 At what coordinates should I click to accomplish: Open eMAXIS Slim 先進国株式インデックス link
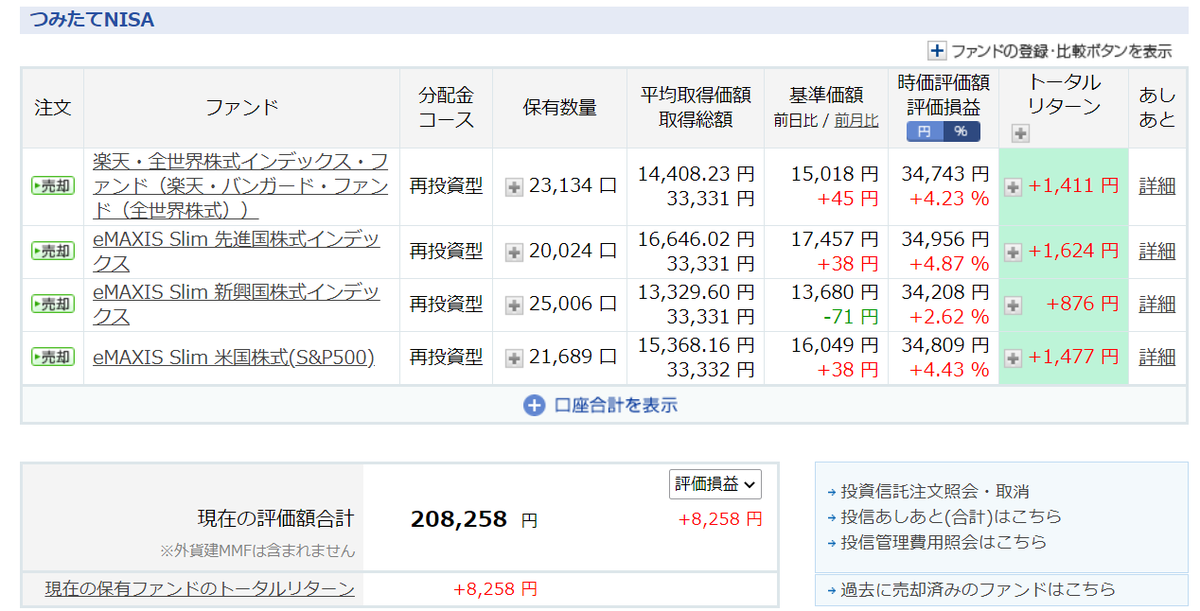click(x=236, y=251)
